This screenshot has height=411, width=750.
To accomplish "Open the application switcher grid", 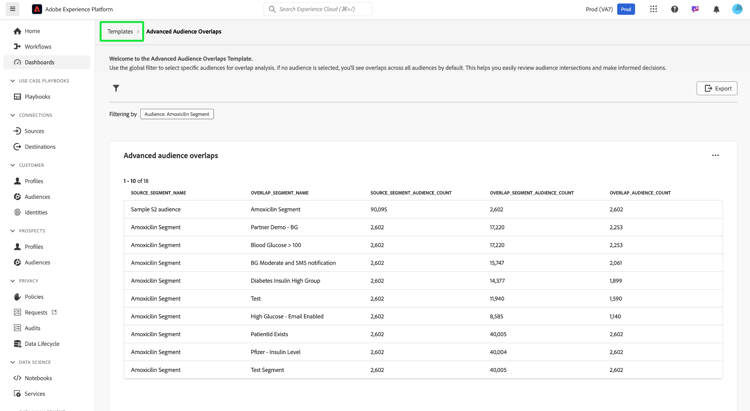I will pyautogui.click(x=653, y=9).
